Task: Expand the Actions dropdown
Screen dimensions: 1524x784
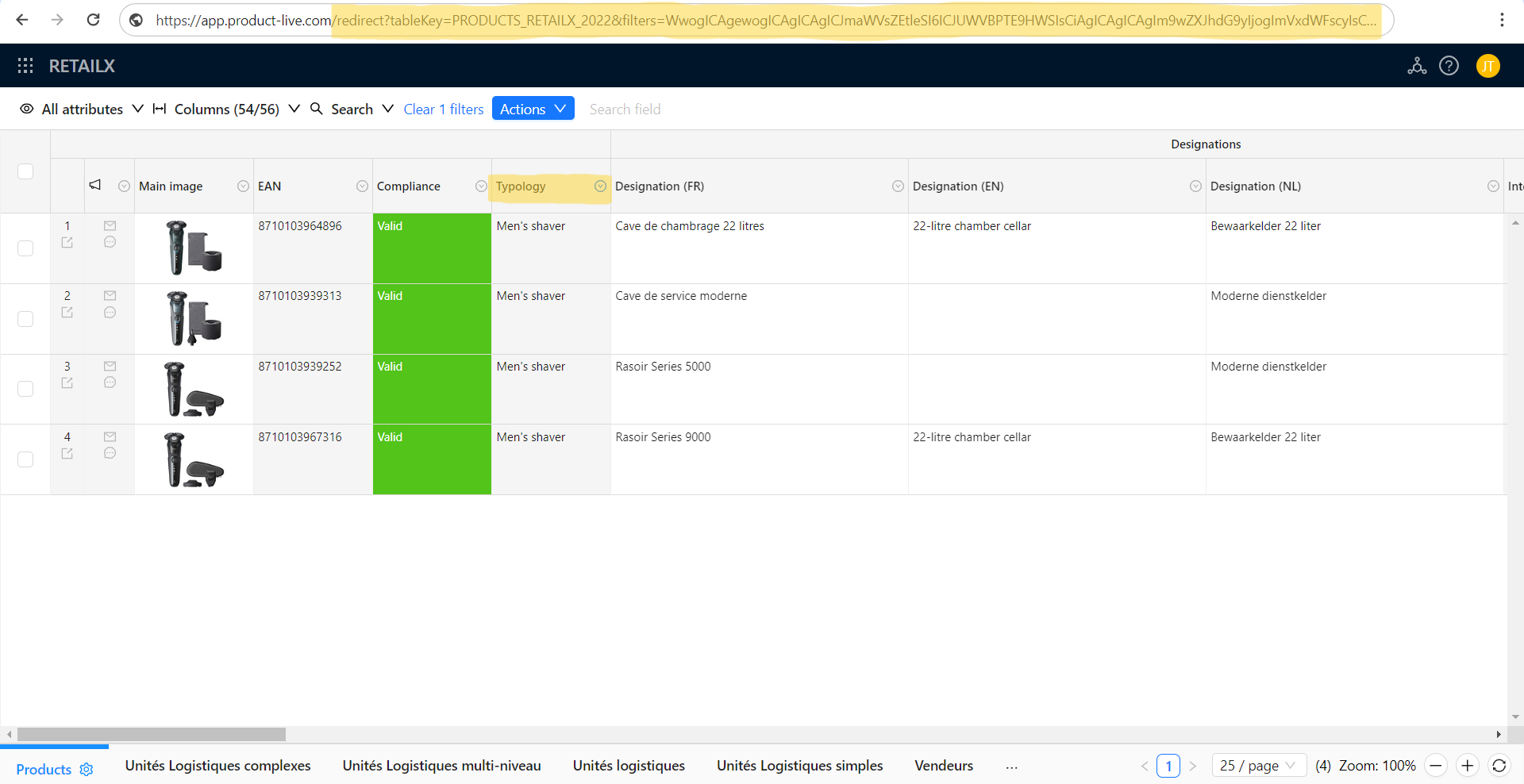Action: point(533,109)
